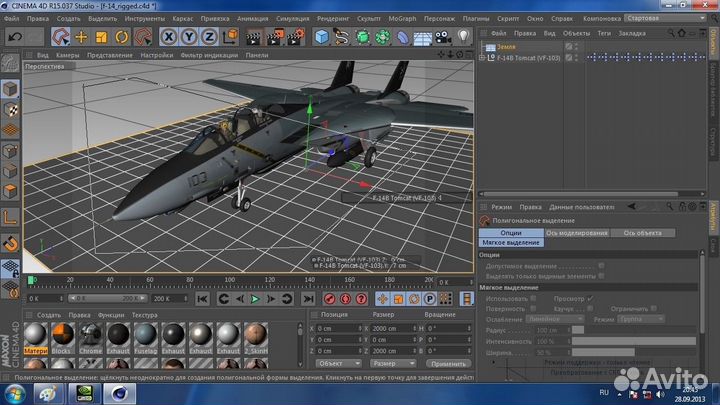
Task: Open the Объект coordinate mode dropdown
Action: (338, 364)
